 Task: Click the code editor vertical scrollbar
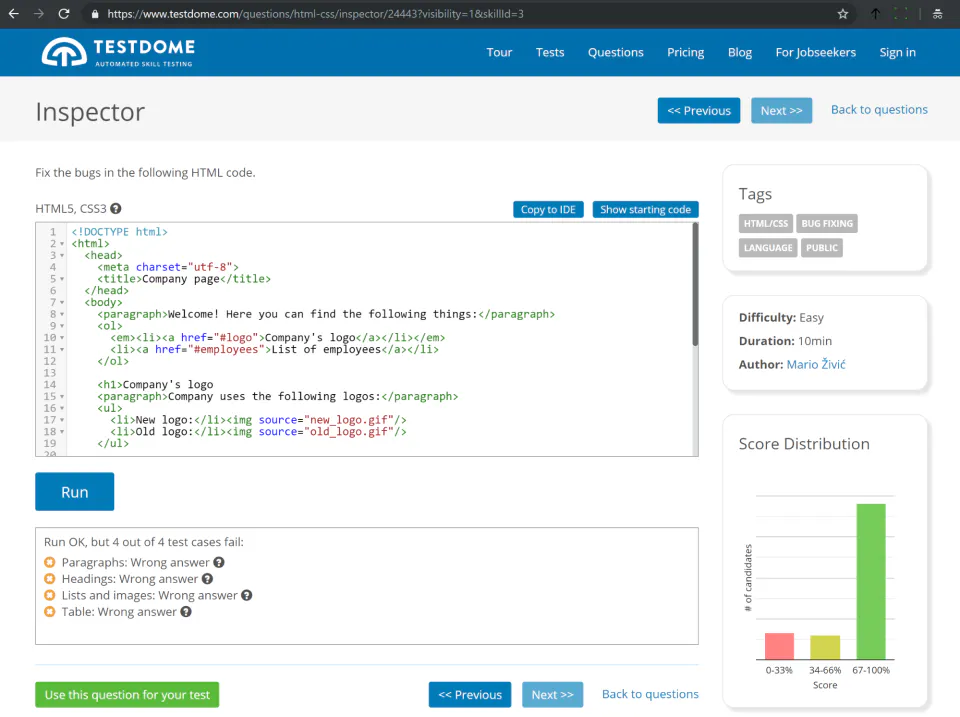pos(695,285)
